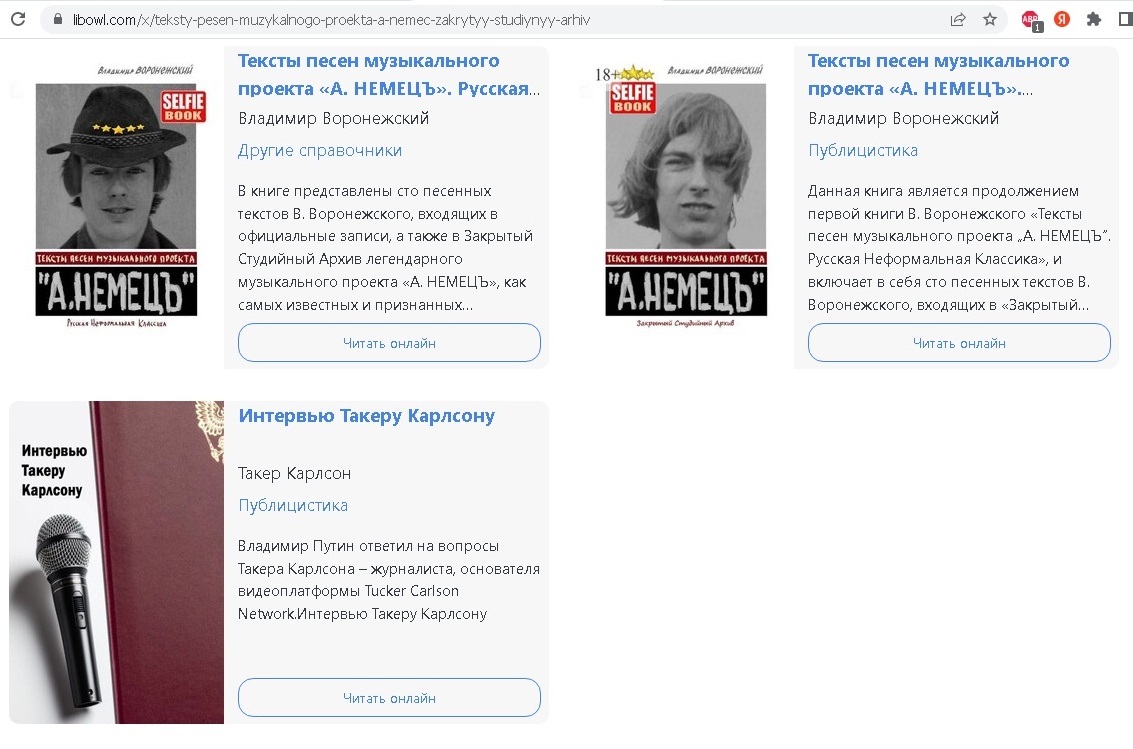Viewport: 1133px width, 749px height.
Task: Select the Другие справочники category link
Action: coord(319,150)
